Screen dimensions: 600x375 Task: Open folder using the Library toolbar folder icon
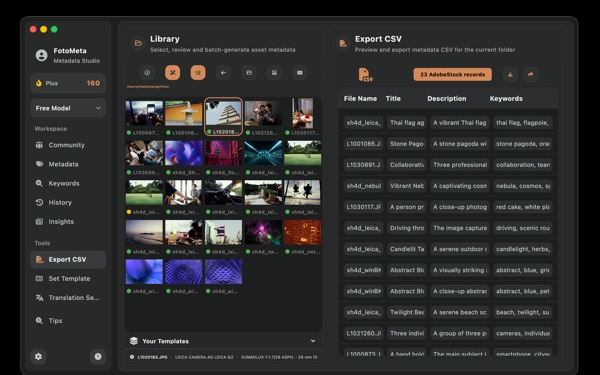[249, 73]
